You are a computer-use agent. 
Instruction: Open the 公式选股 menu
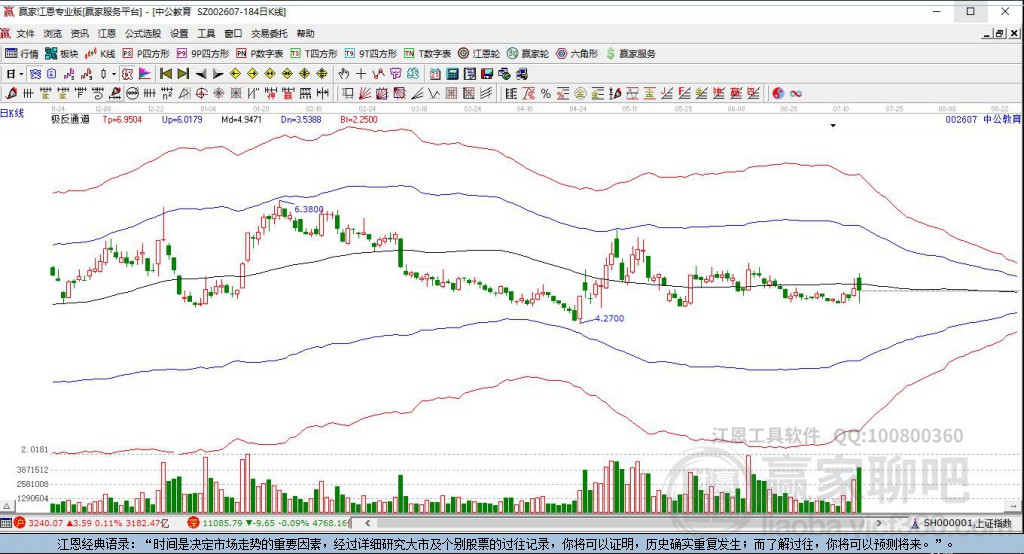pyautogui.click(x=143, y=33)
